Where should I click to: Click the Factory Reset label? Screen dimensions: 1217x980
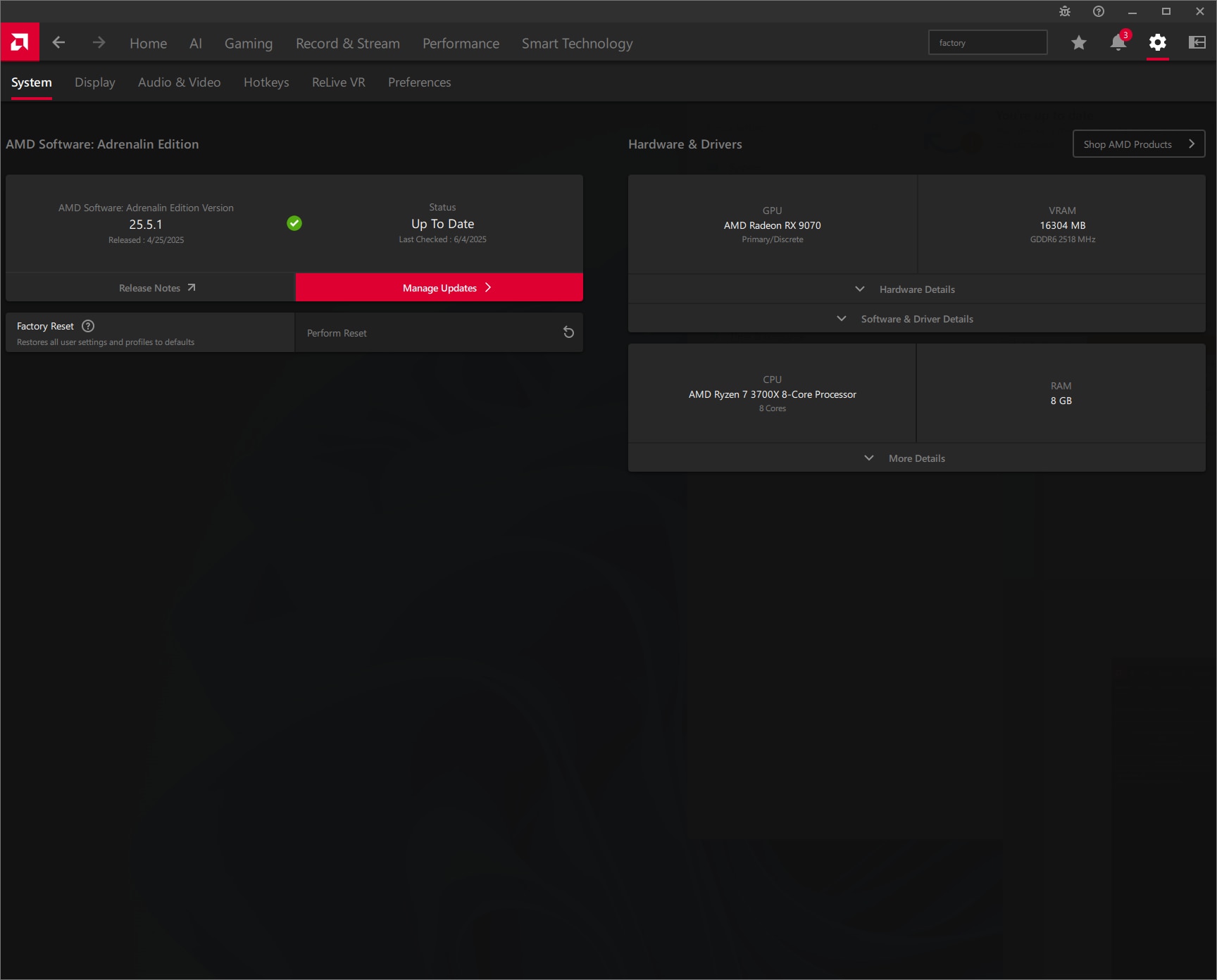tap(45, 326)
